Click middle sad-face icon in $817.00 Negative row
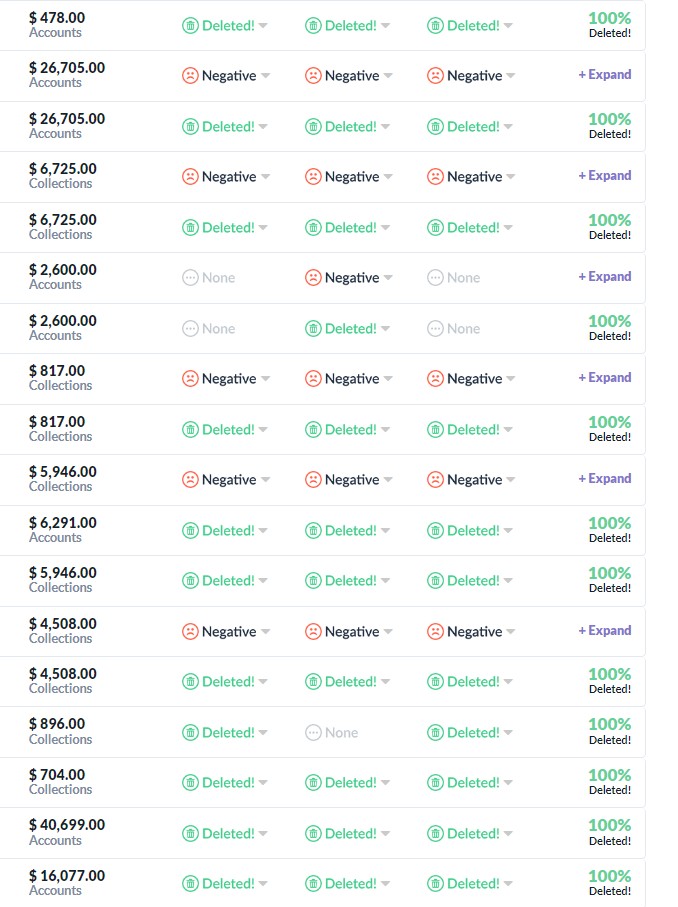Screen dimensions: 678x907 [313, 379]
